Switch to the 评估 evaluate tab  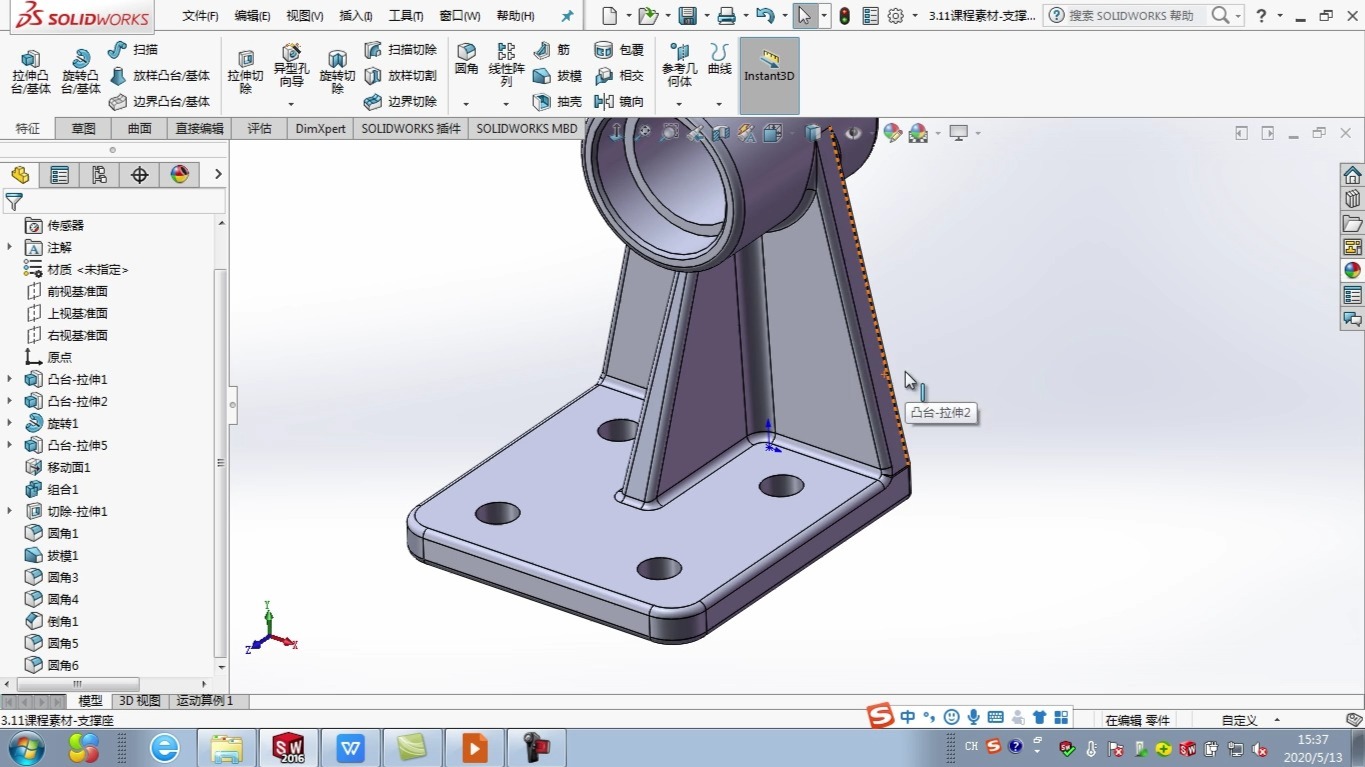(x=260, y=128)
